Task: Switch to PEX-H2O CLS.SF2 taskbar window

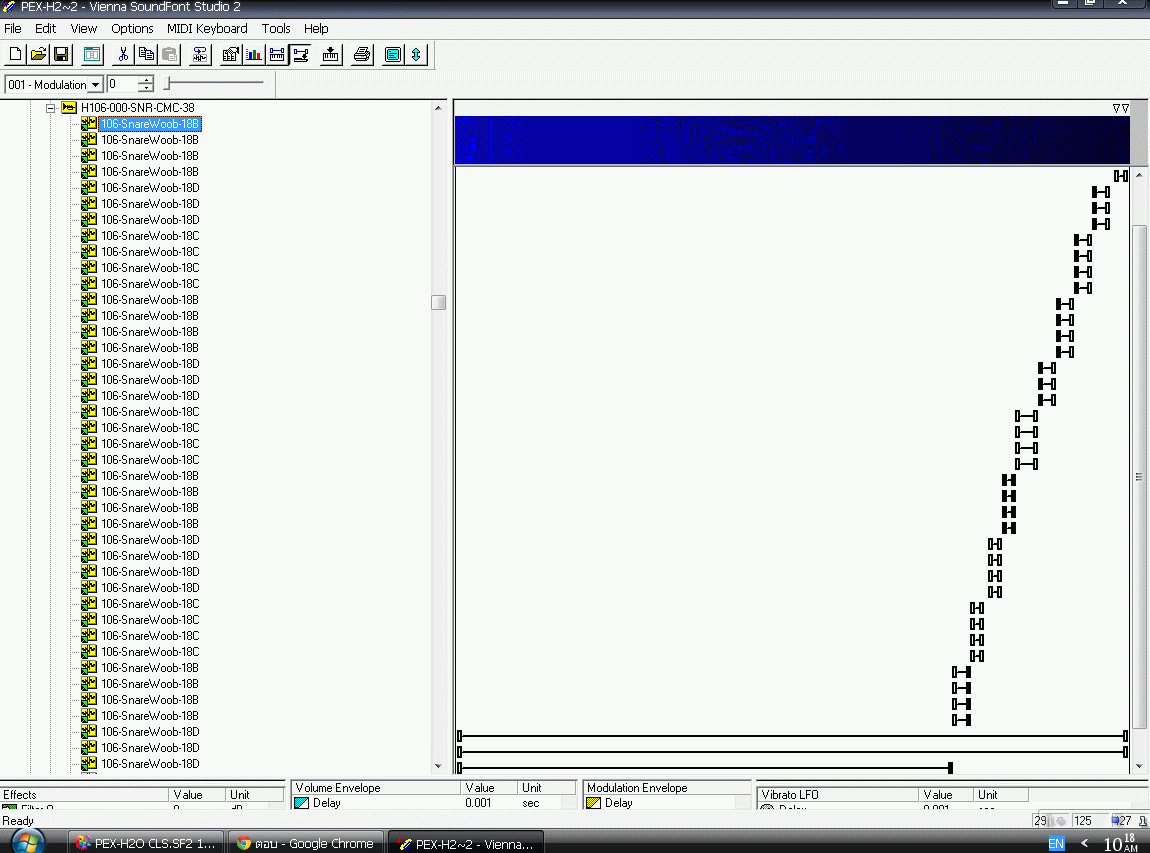Action: click(x=145, y=843)
